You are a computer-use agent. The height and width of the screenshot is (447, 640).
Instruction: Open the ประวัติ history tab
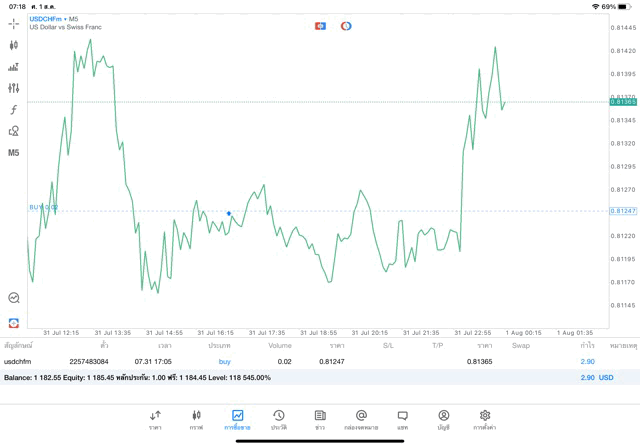click(279, 419)
